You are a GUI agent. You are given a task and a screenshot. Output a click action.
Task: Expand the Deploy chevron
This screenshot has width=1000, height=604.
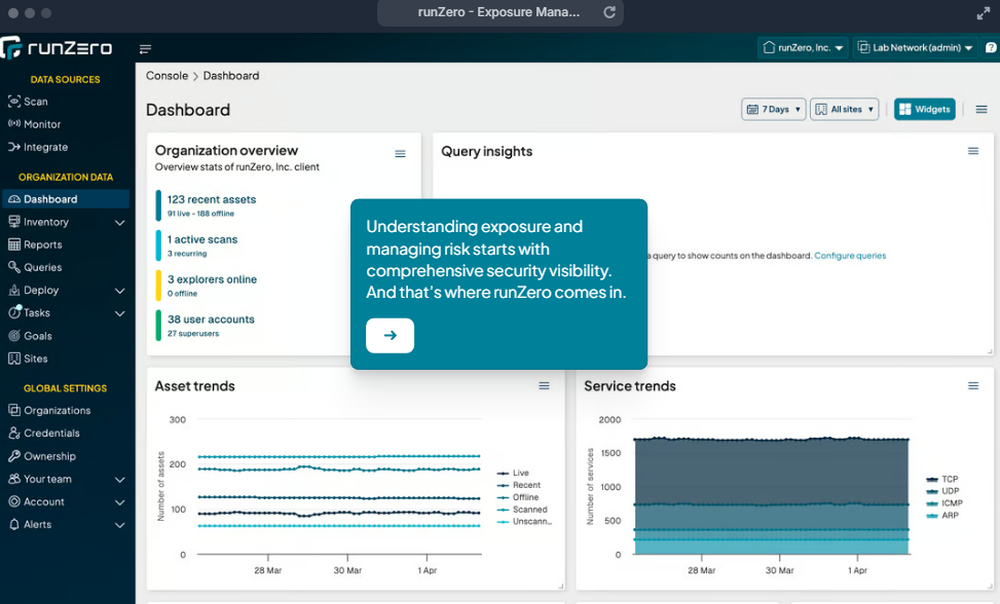coord(119,291)
